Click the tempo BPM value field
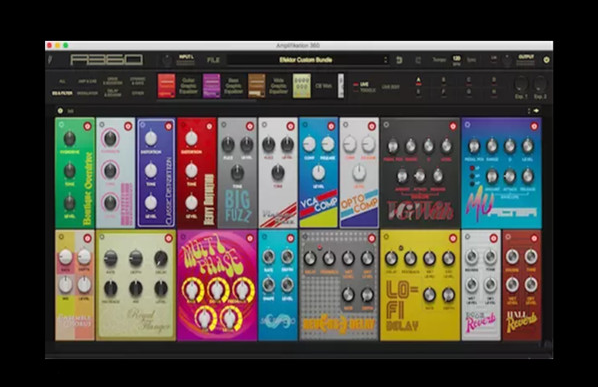Image resolution: width=598 pixels, height=387 pixels. tap(457, 59)
